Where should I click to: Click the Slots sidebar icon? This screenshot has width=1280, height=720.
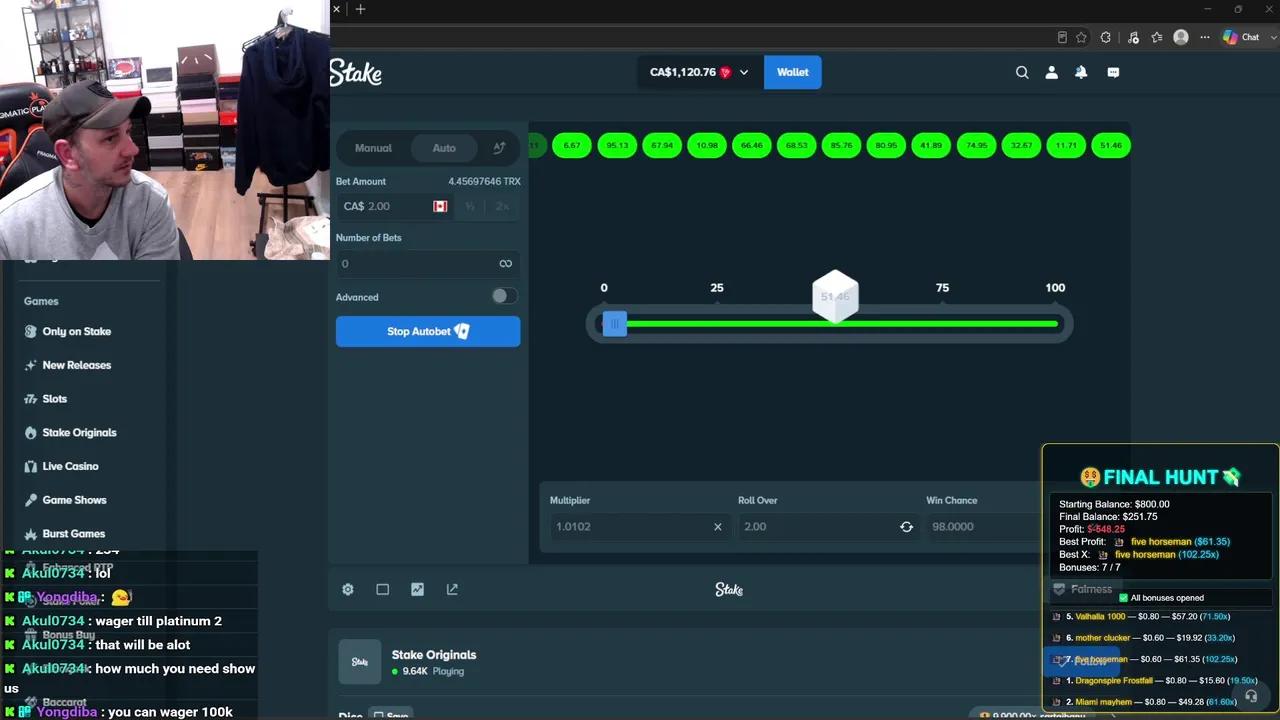(x=31, y=399)
